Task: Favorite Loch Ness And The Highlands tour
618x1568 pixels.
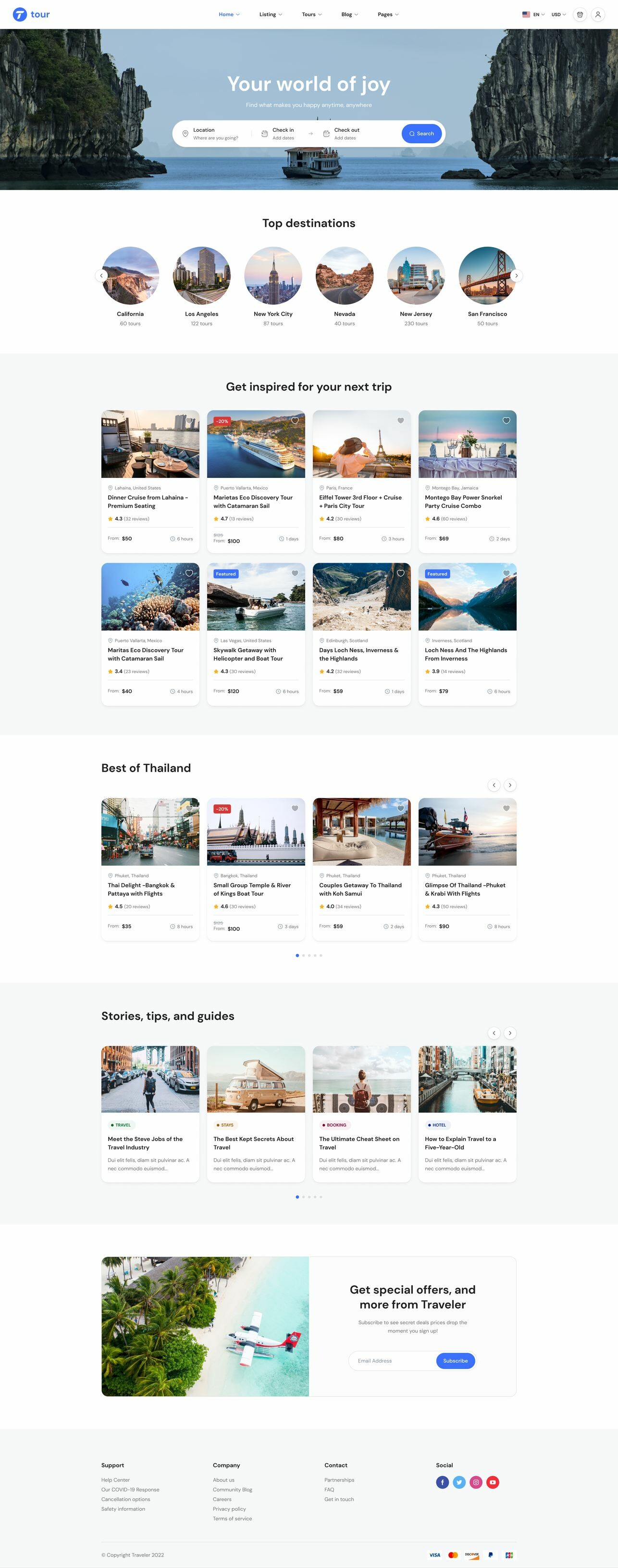Action: point(506,573)
